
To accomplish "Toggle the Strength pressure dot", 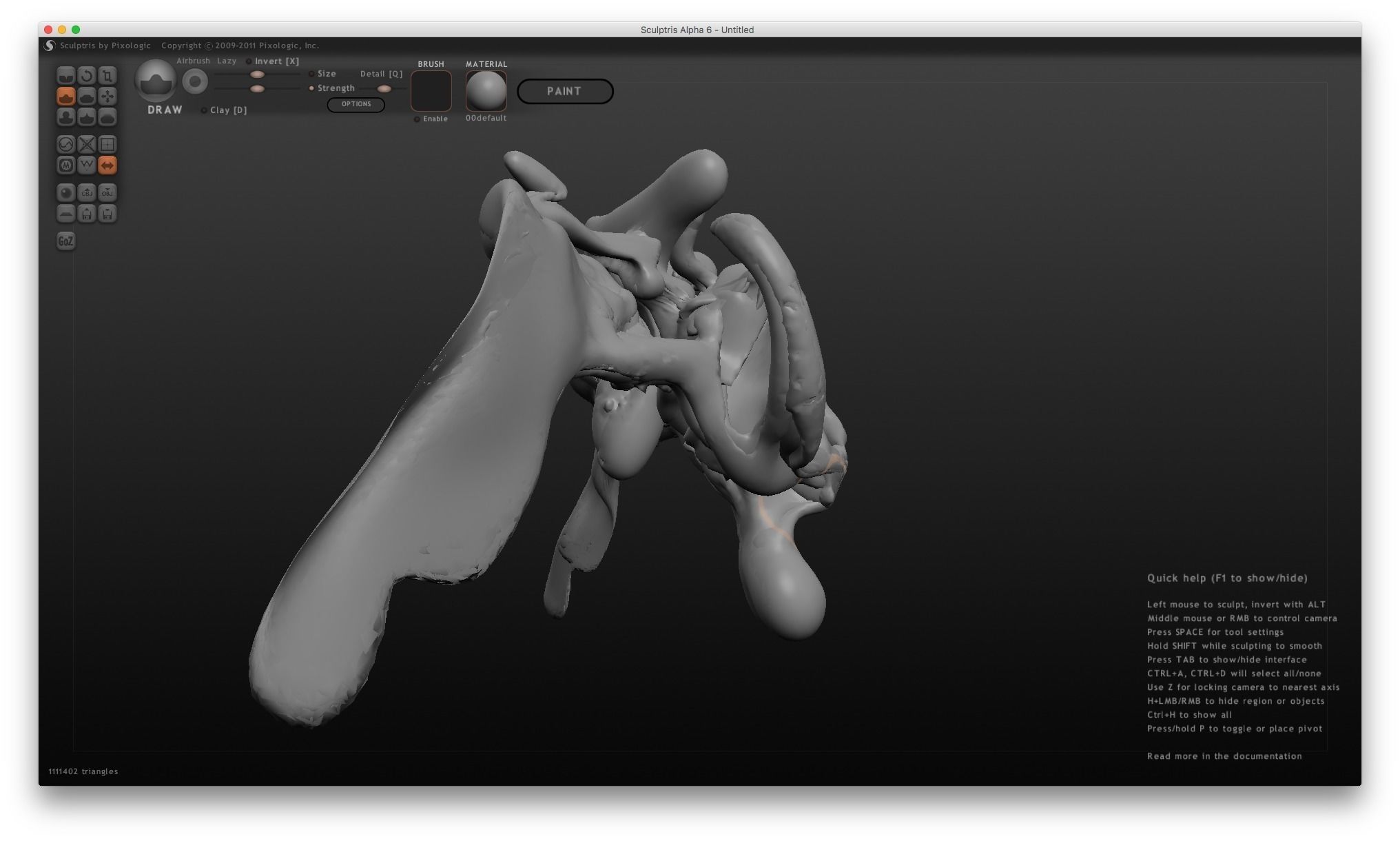I will (311, 88).
